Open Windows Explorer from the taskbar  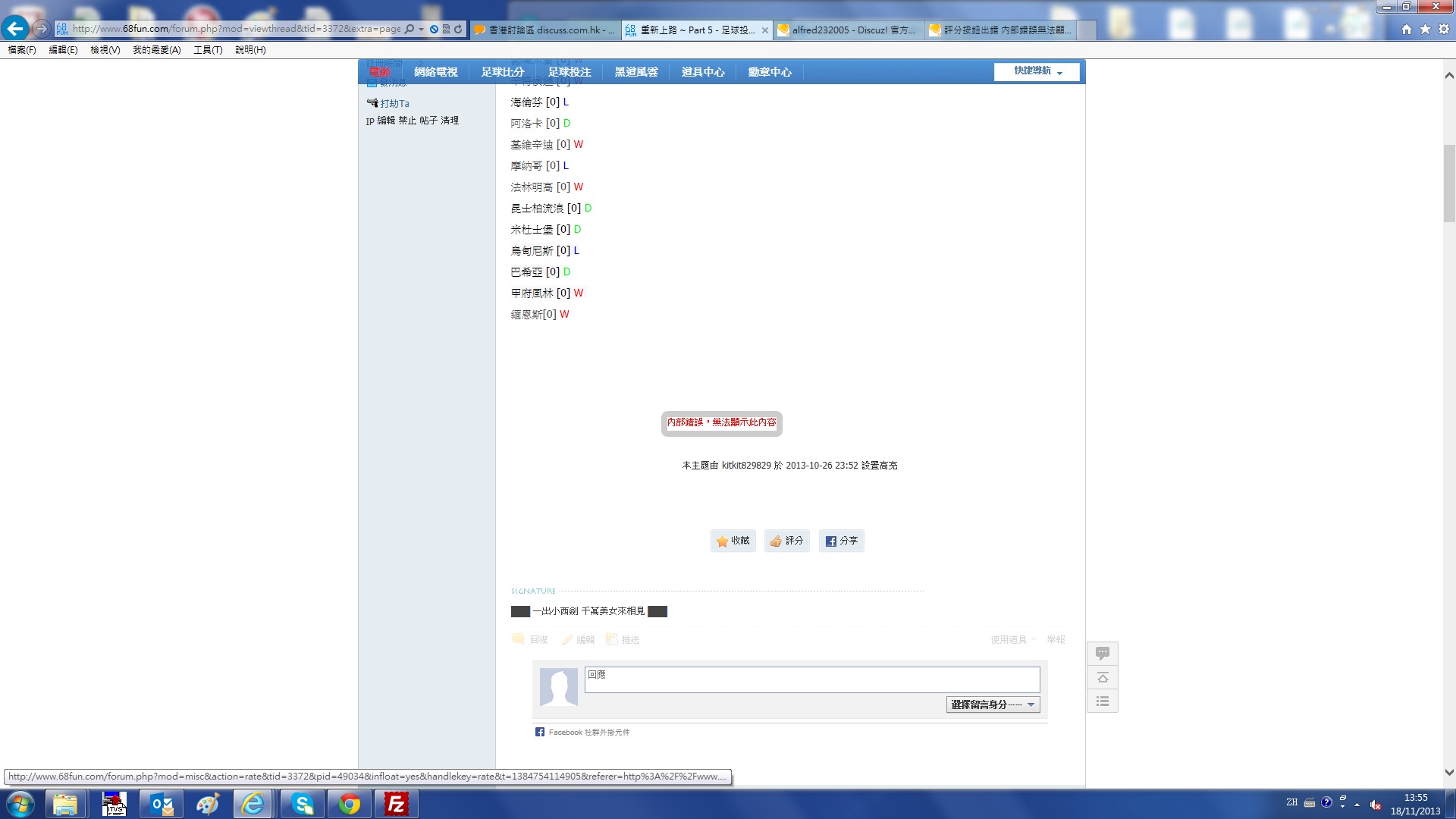66,804
